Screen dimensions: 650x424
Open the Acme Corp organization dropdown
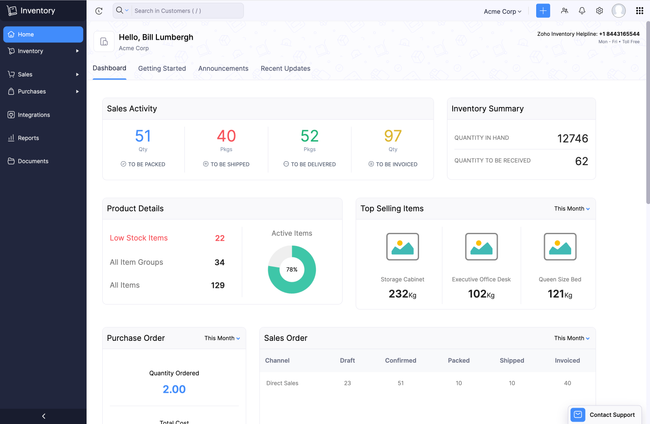(503, 11)
